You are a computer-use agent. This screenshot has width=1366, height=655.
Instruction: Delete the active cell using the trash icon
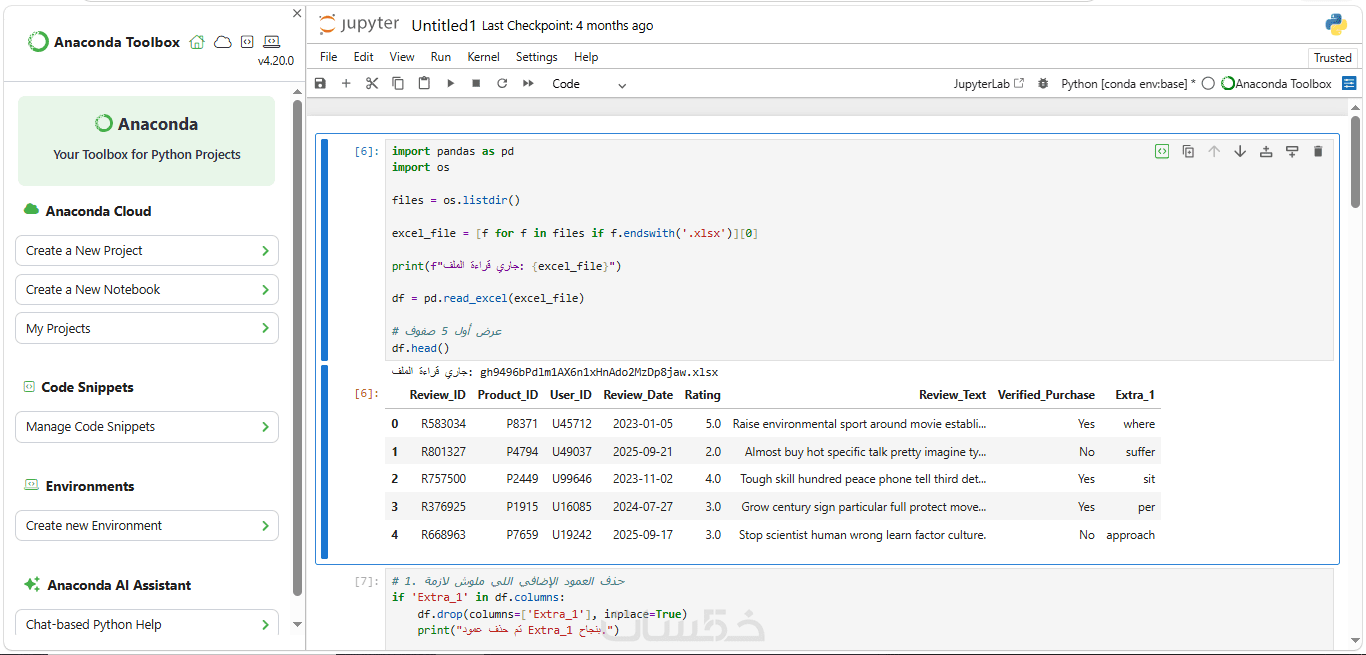pos(1318,151)
